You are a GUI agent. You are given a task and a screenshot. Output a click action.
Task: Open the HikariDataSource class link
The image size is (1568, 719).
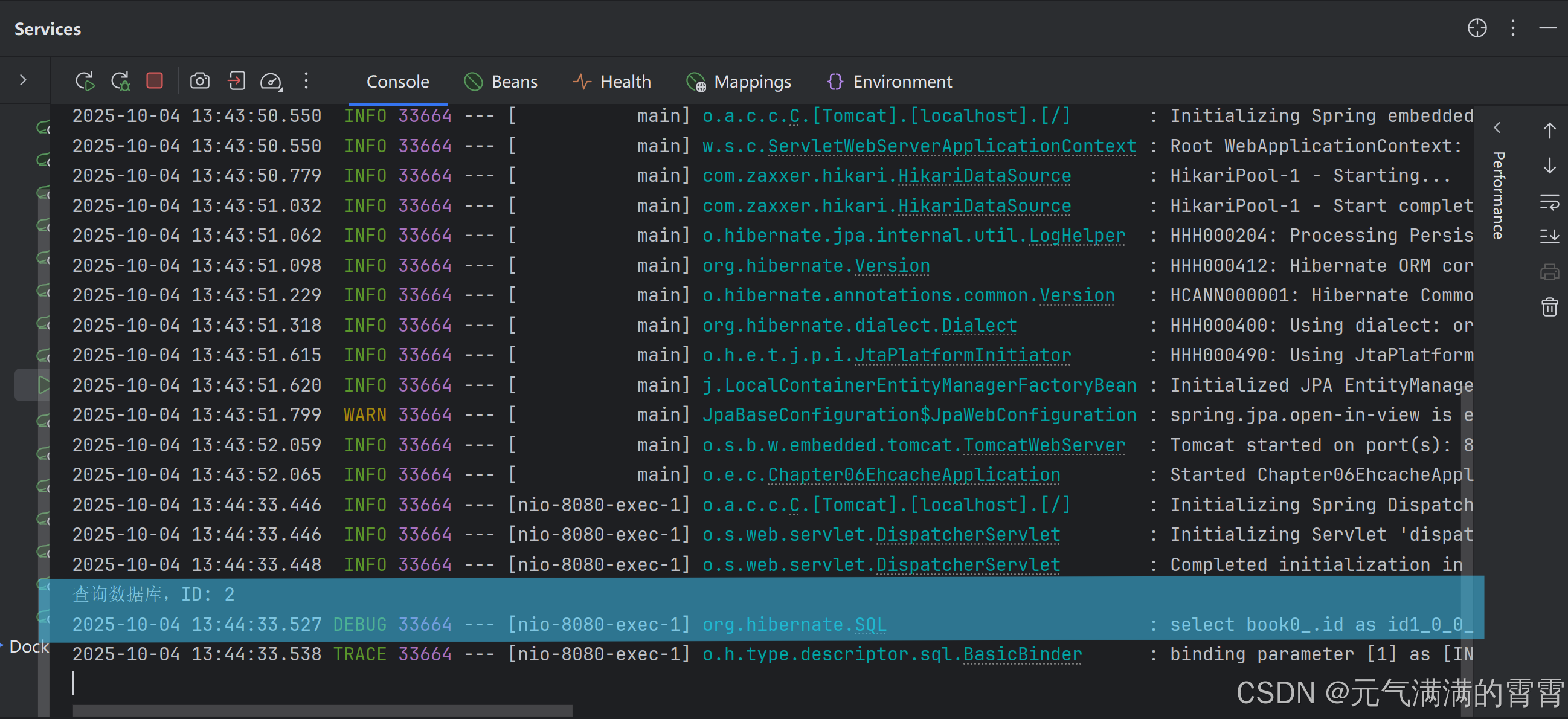[x=984, y=176]
